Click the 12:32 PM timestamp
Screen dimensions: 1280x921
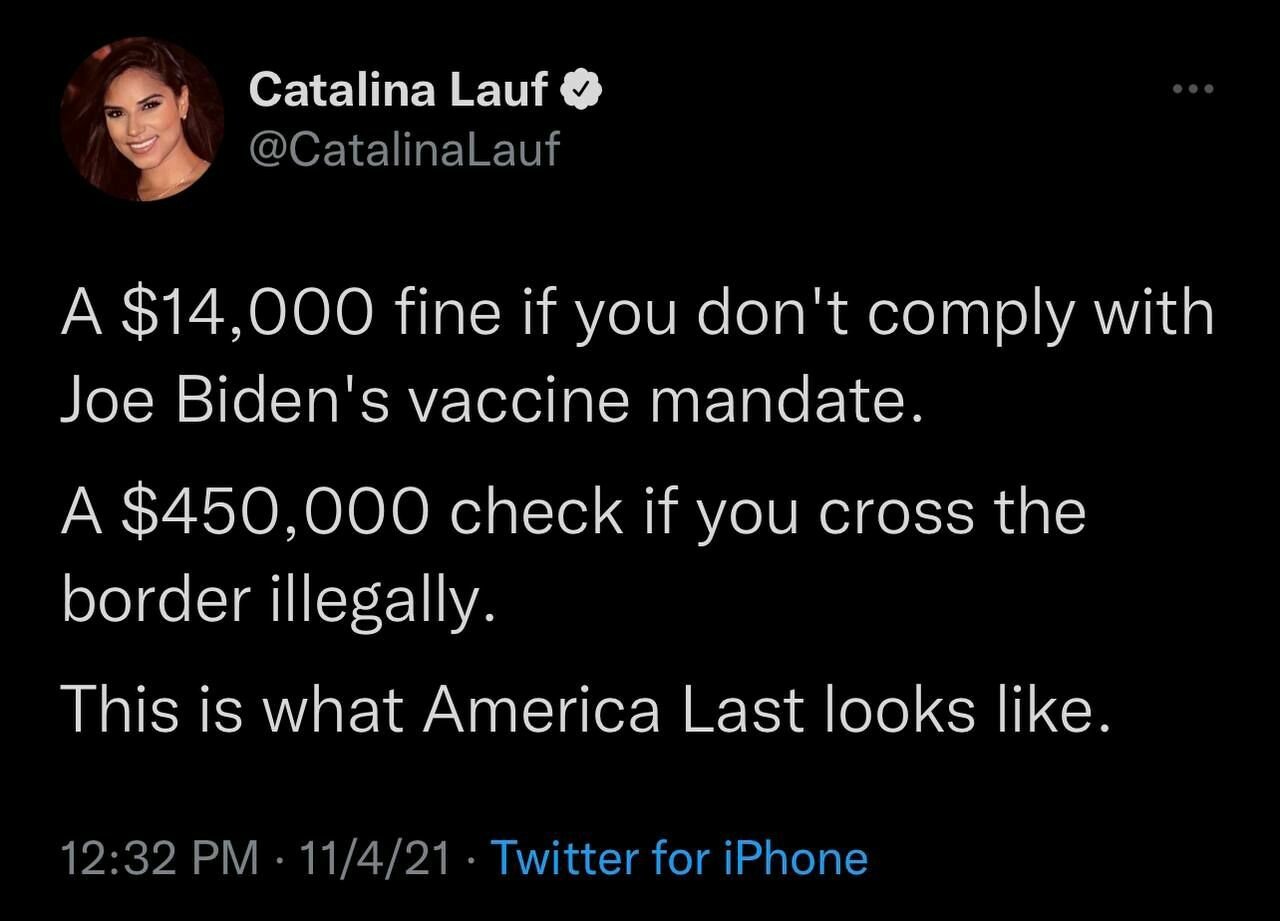[x=159, y=859]
